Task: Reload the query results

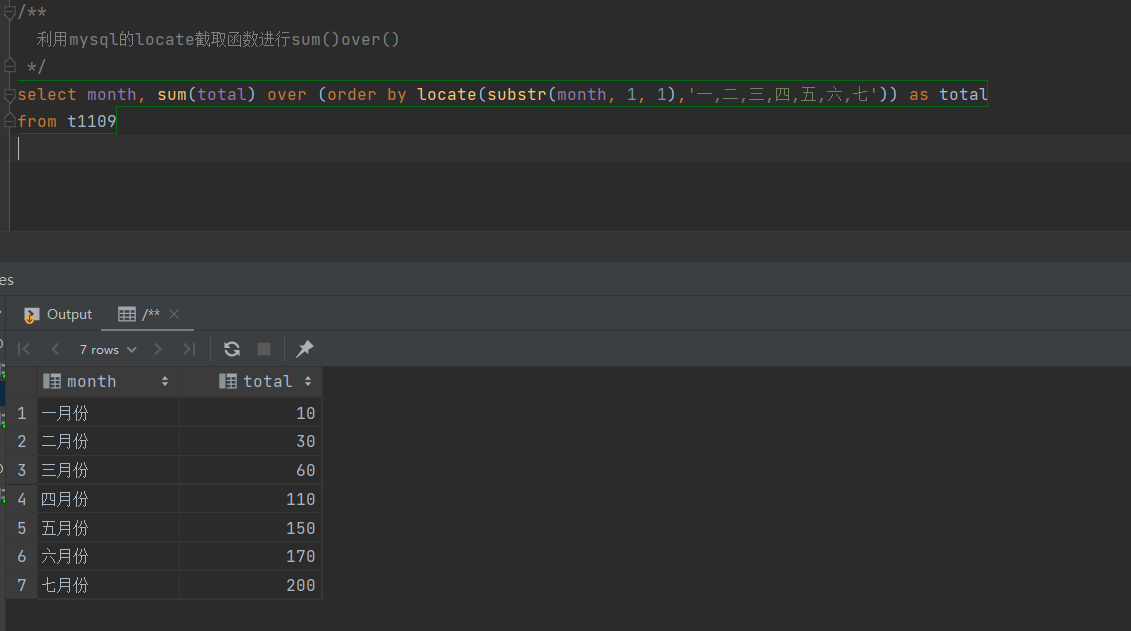Action: coord(232,349)
